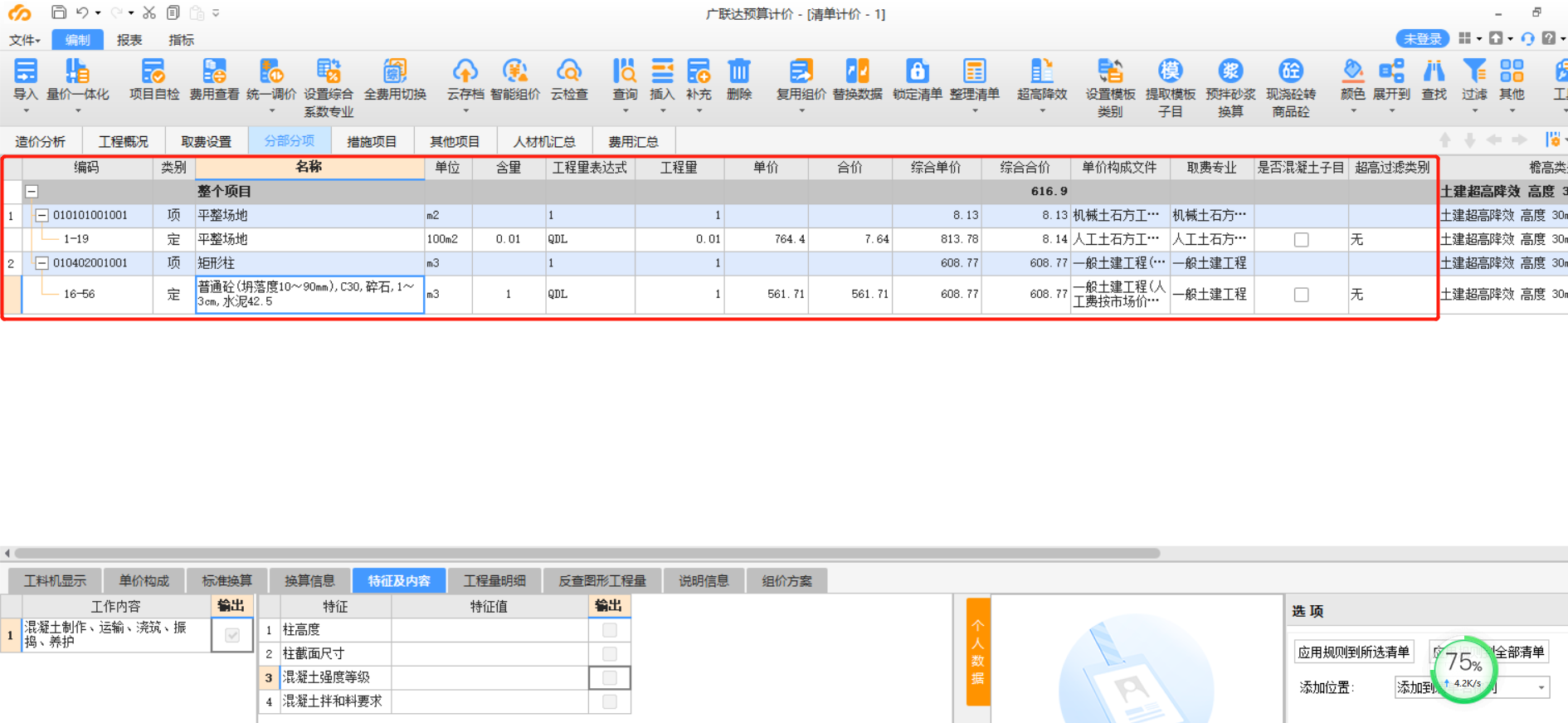
Task: Open the 人材机汇总 tab
Action: coord(544,142)
